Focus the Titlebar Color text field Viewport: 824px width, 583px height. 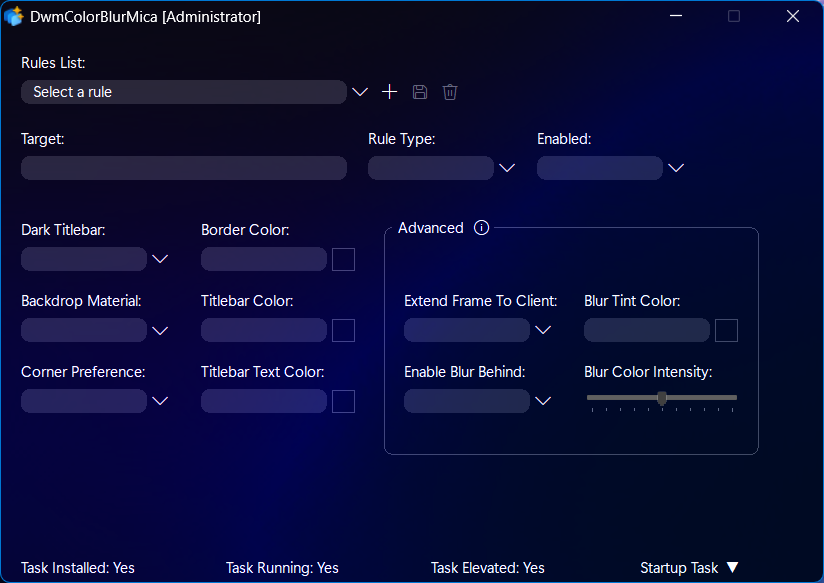point(264,330)
